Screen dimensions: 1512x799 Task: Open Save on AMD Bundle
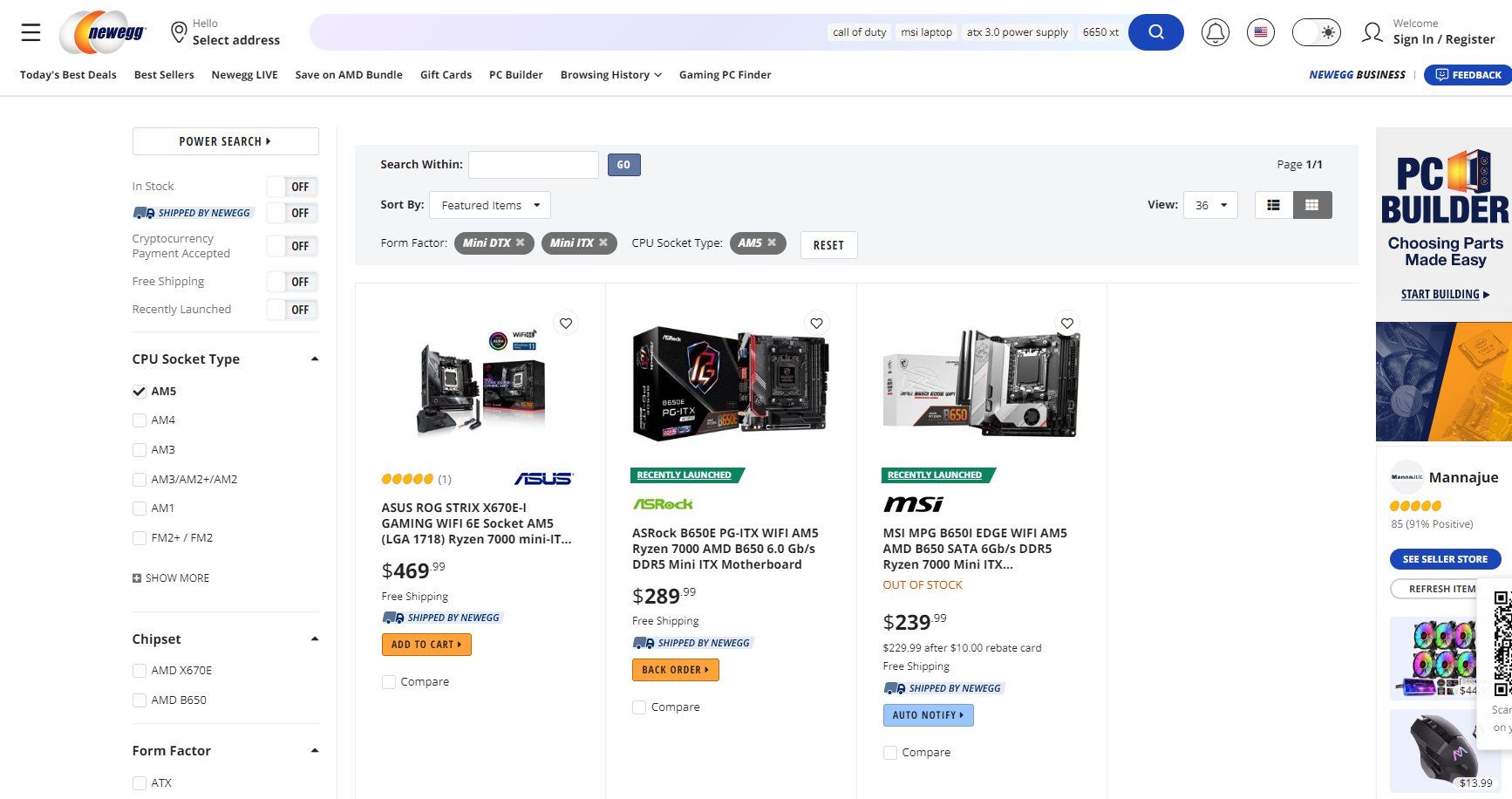[x=349, y=75]
